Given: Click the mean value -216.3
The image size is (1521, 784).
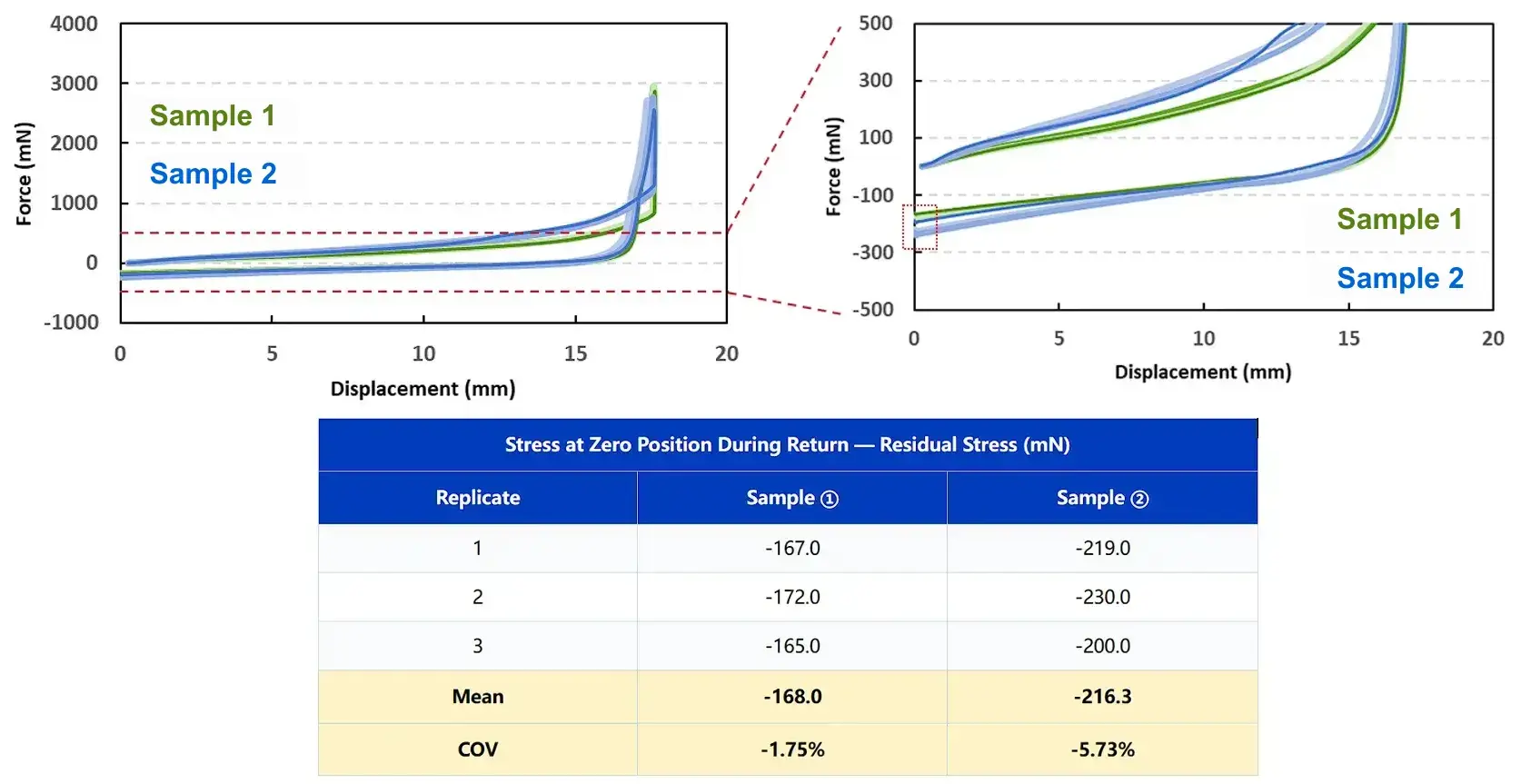Looking at the screenshot, I should click(x=1102, y=697).
